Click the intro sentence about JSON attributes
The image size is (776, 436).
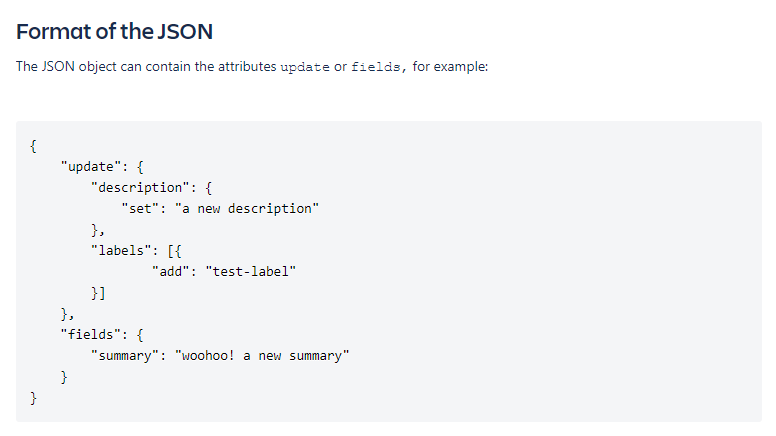click(x=252, y=67)
